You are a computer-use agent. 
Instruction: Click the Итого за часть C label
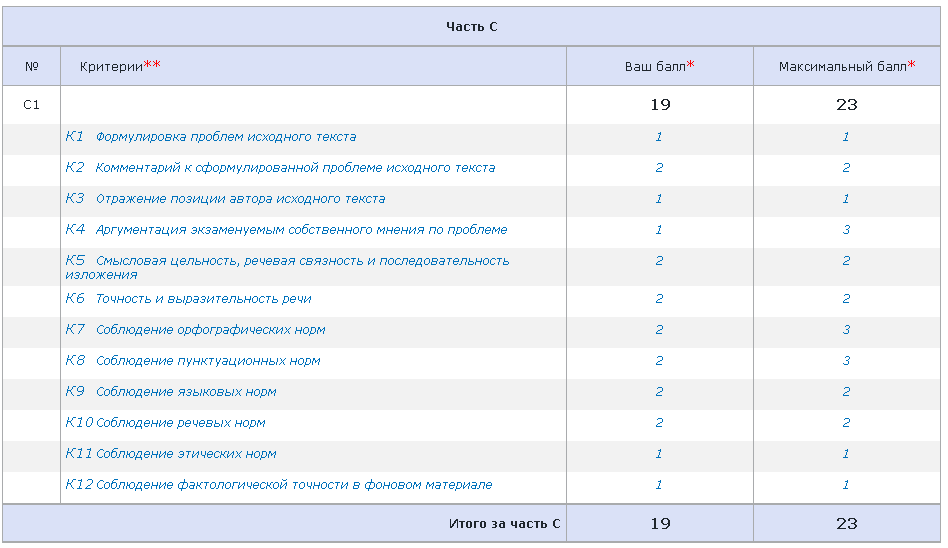click(x=503, y=523)
